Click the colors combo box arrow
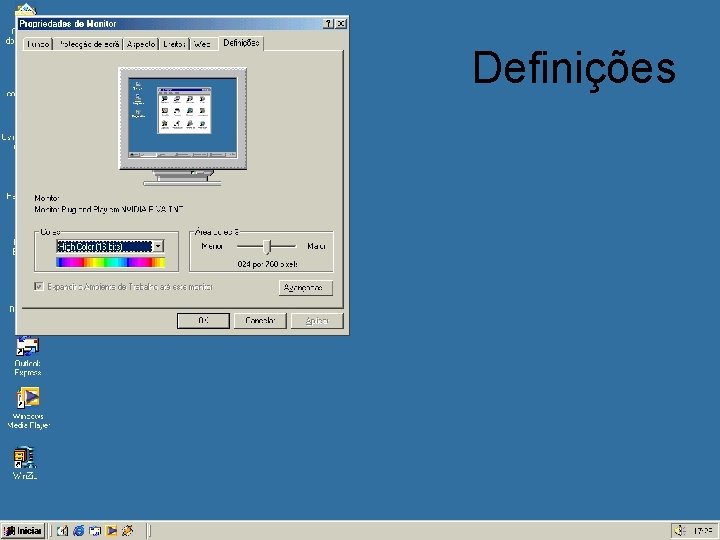Screen dimensions: 720x540 [158, 247]
